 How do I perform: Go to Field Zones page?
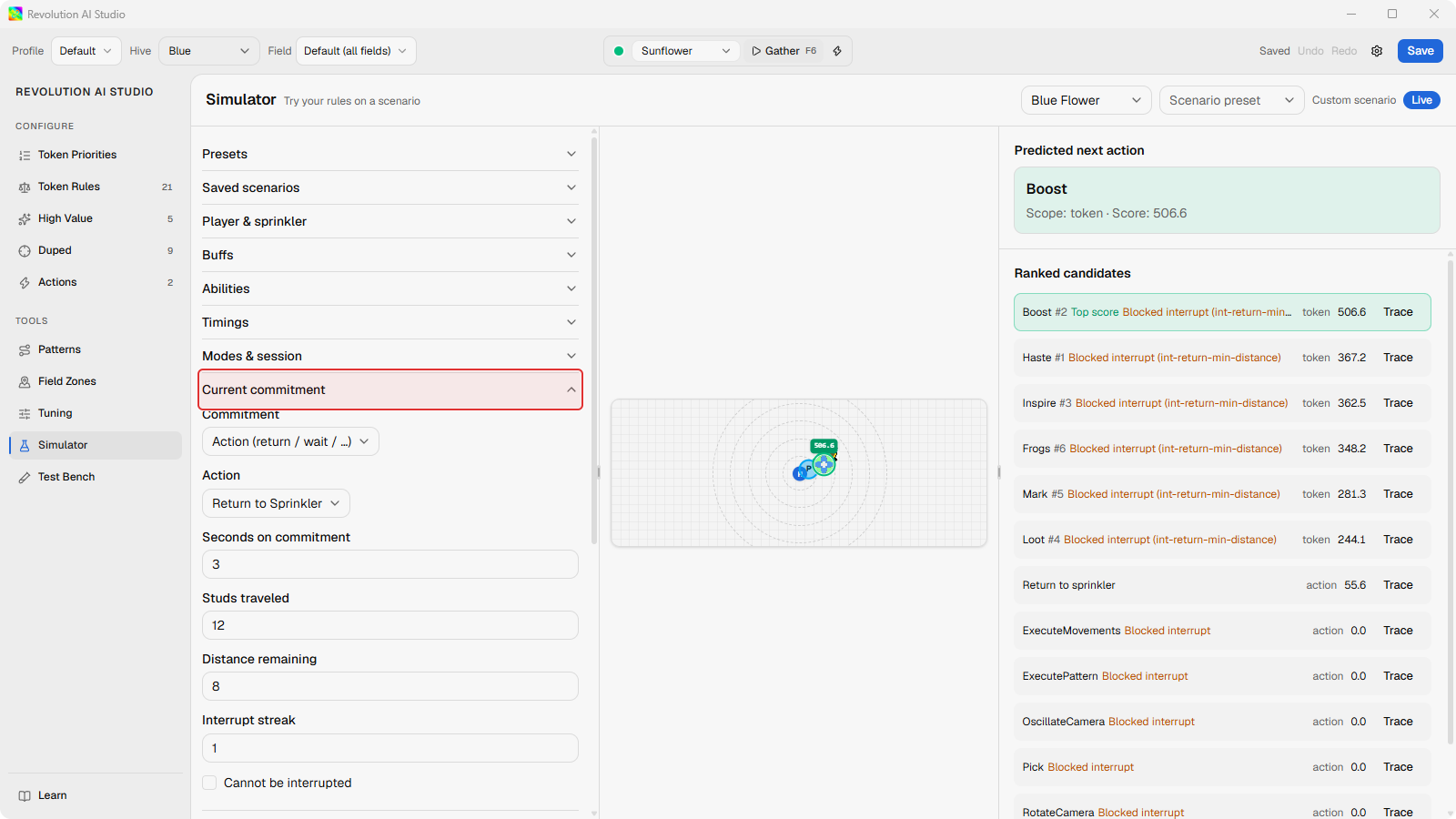[96, 381]
